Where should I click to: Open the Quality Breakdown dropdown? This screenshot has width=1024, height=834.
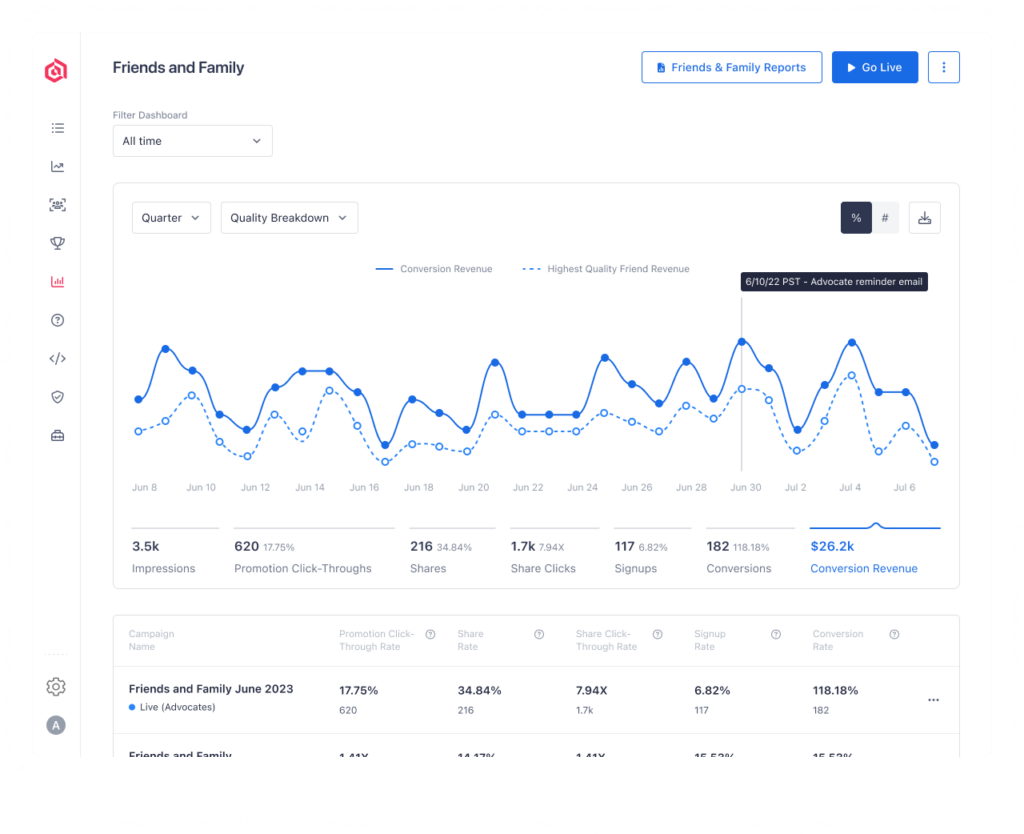tap(289, 217)
